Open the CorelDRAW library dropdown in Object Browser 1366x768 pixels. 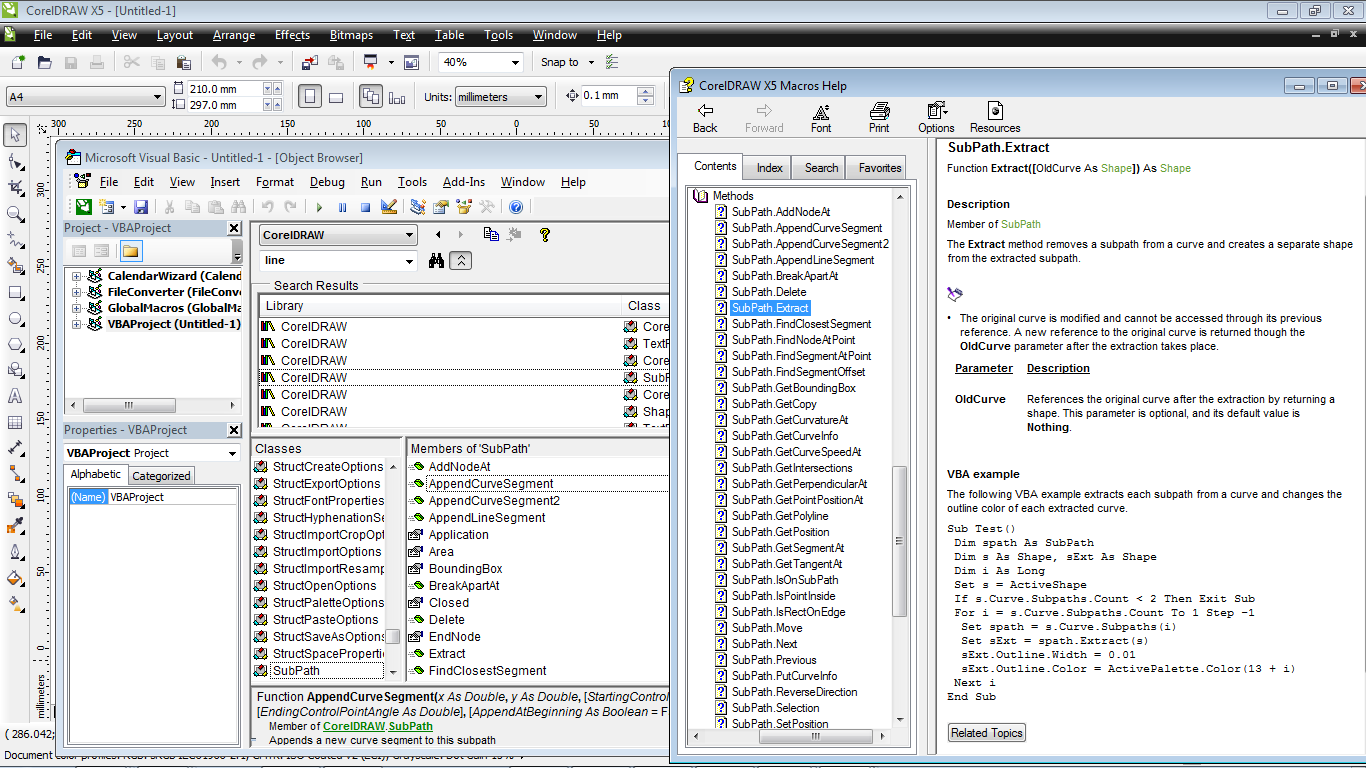[409, 235]
